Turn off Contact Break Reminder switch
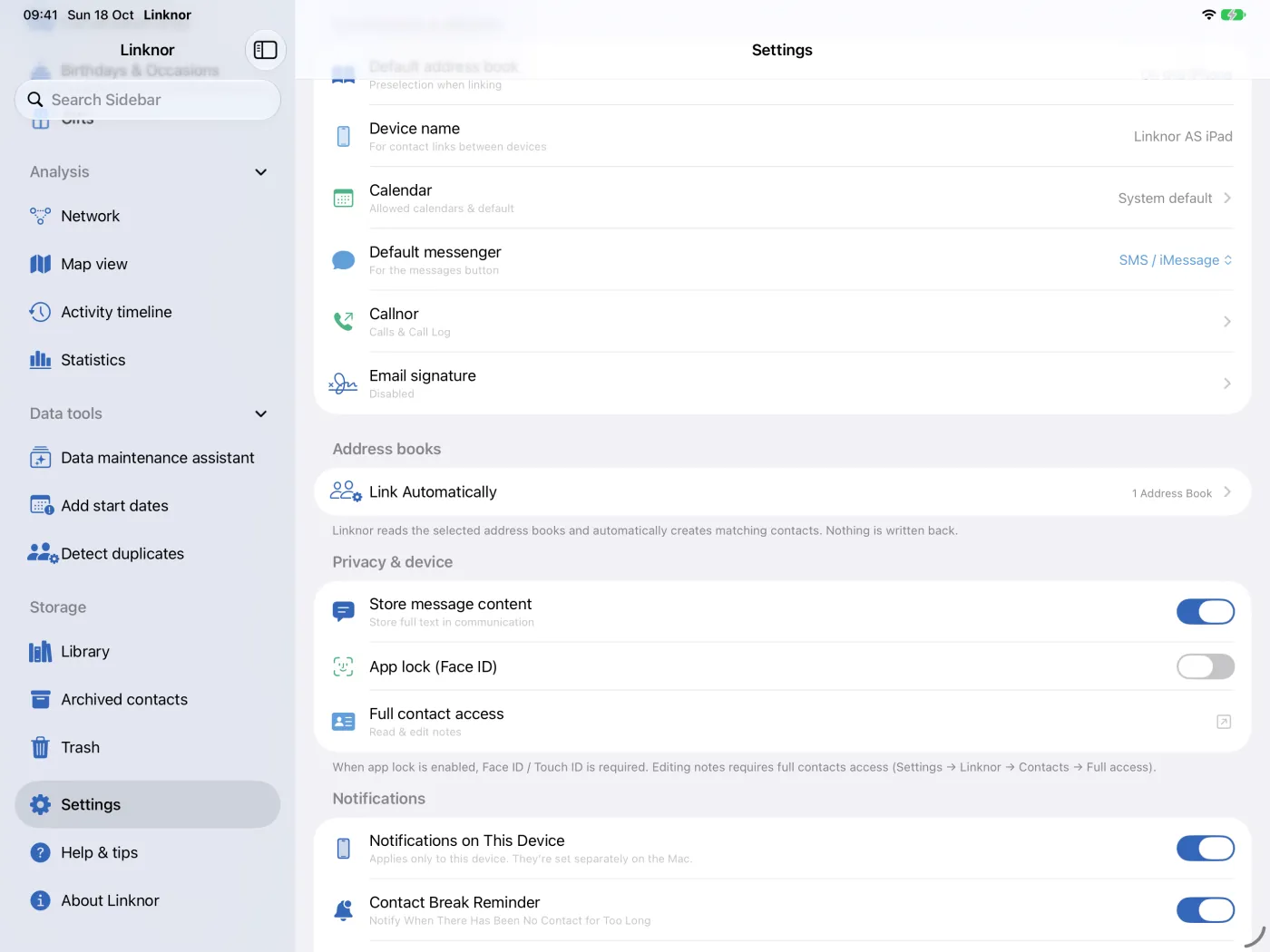The width and height of the screenshot is (1270, 952). [1206, 910]
